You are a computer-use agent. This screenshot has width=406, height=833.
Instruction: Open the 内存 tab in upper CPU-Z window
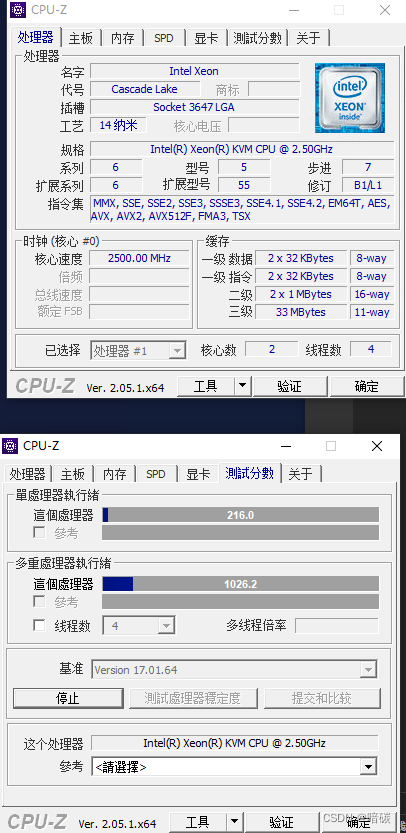[122, 38]
